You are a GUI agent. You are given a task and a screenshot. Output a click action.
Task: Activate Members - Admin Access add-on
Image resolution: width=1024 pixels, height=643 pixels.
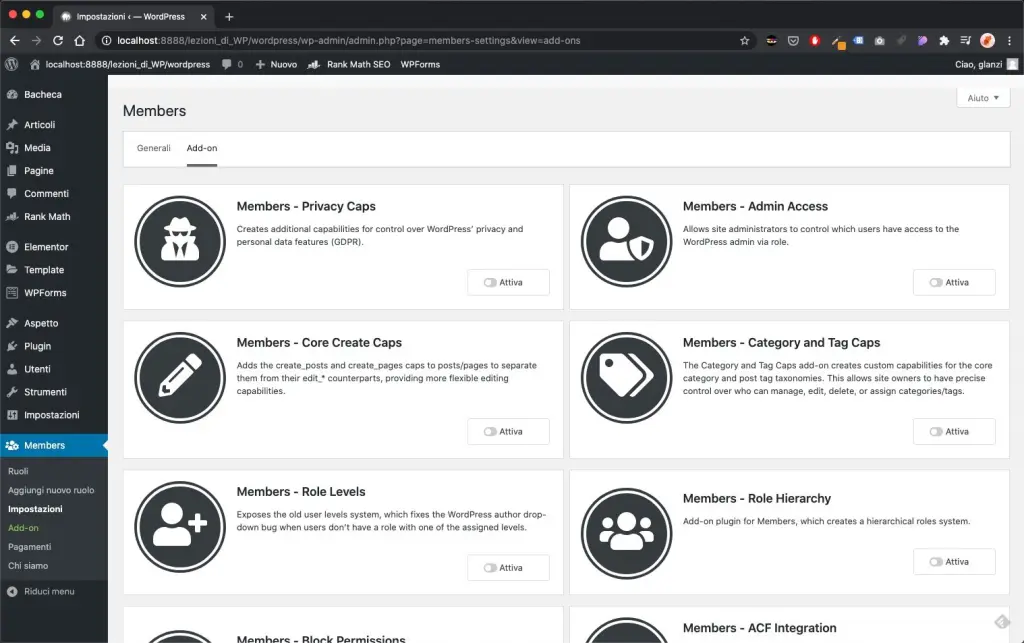954,283
